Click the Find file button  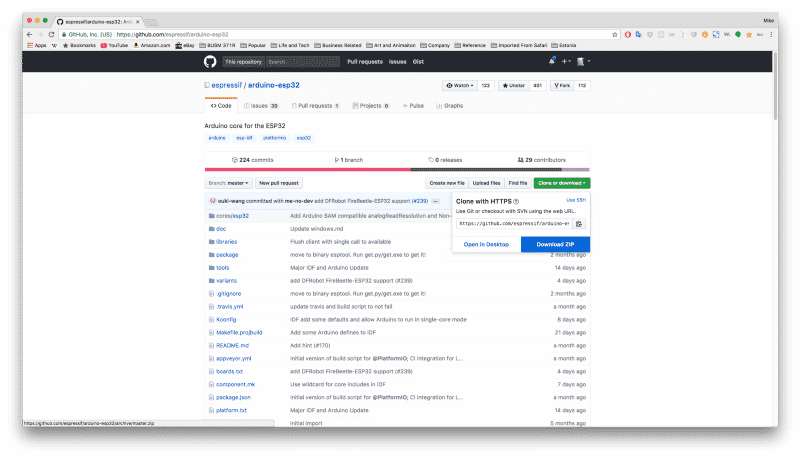(517, 183)
